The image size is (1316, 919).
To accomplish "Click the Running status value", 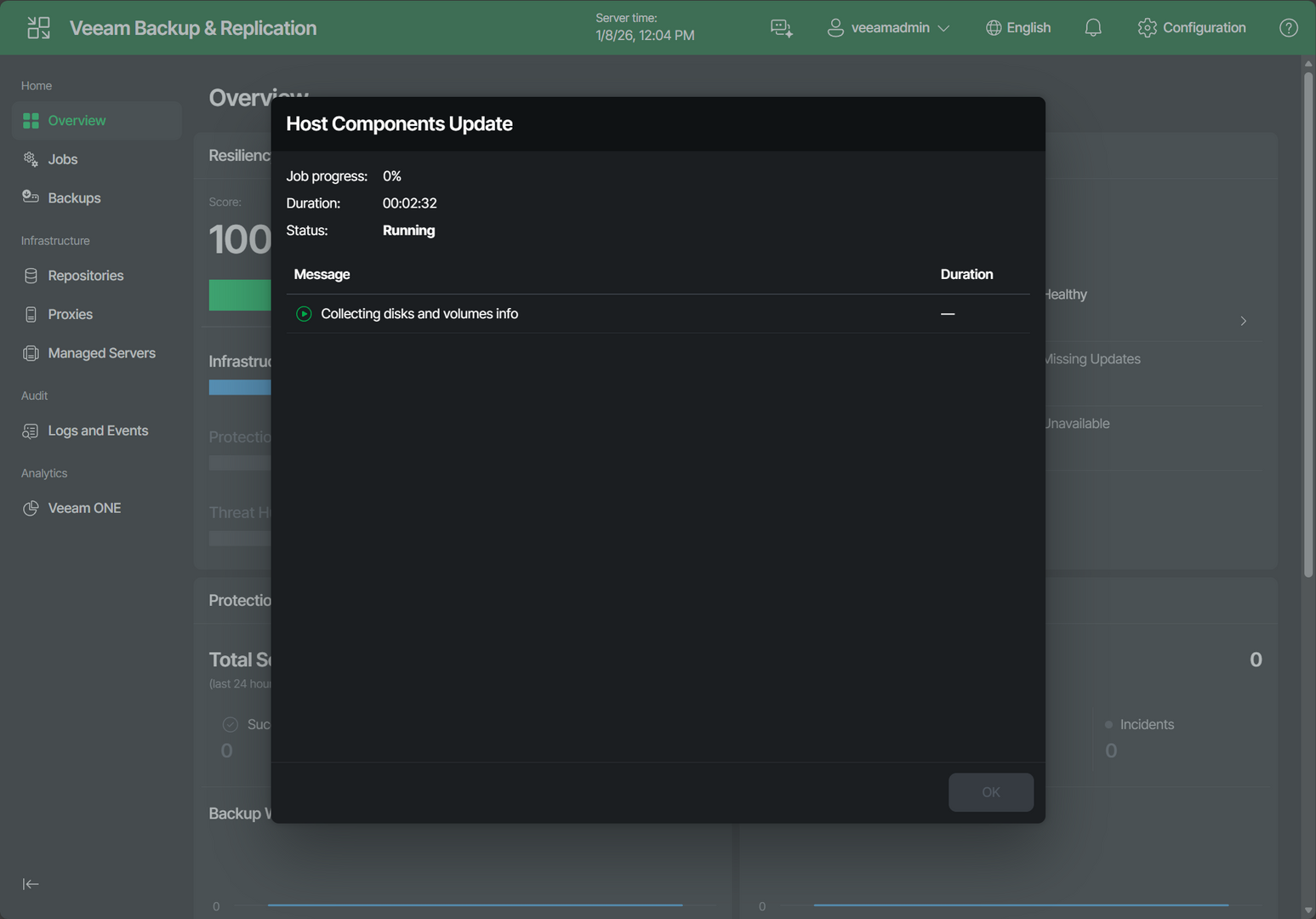I will (408, 231).
